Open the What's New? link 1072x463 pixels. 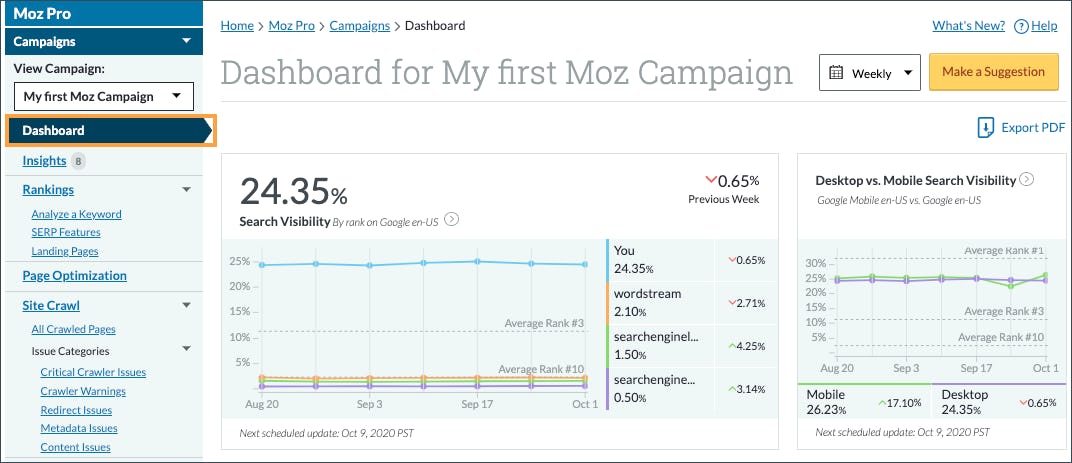tap(968, 26)
